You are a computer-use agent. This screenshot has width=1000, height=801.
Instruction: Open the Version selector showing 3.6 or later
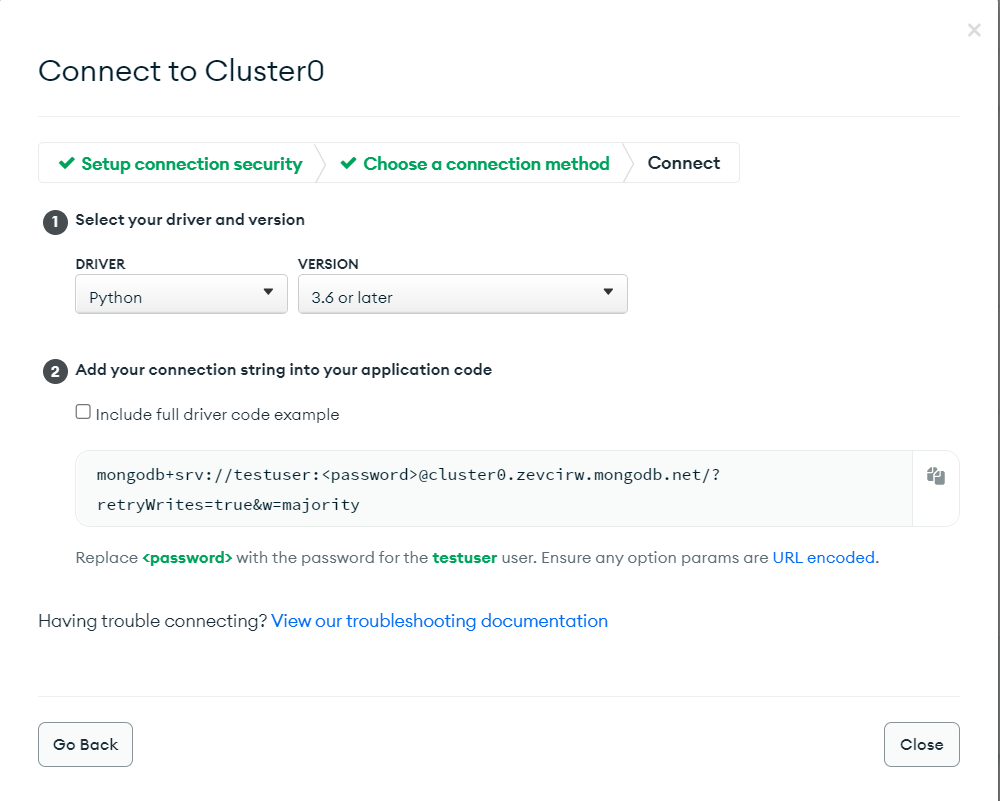pos(462,293)
